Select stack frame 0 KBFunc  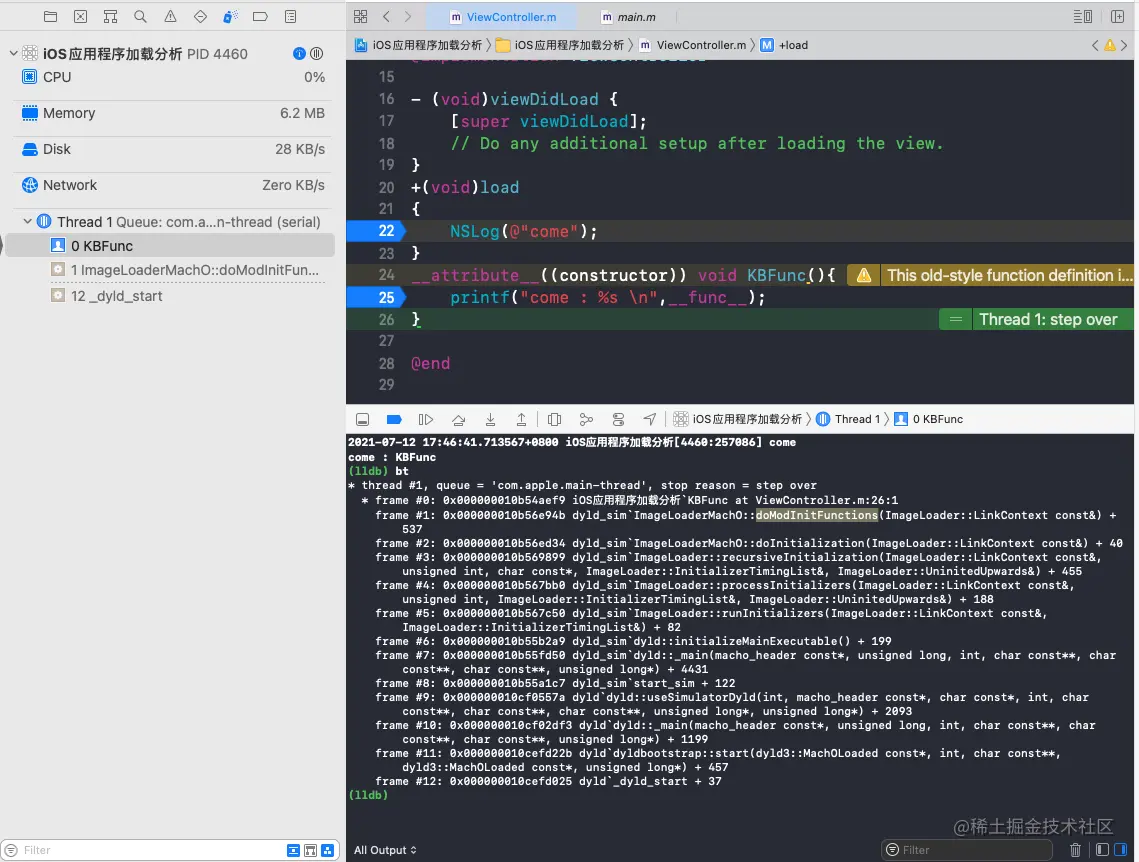[x=171, y=245]
